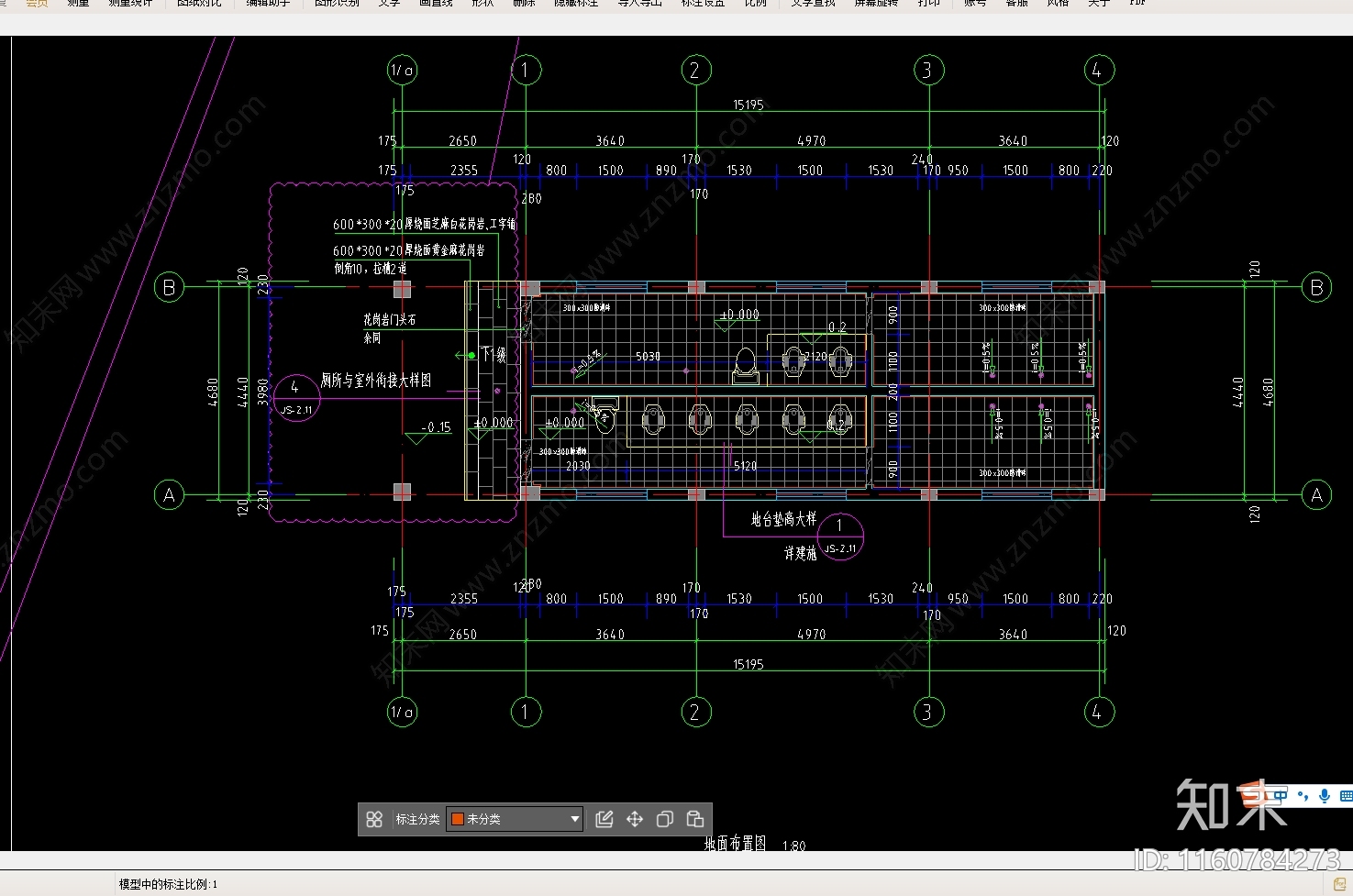Click the 地面布置图 drawing title
Viewport: 1353px width, 896px height.
(735, 843)
